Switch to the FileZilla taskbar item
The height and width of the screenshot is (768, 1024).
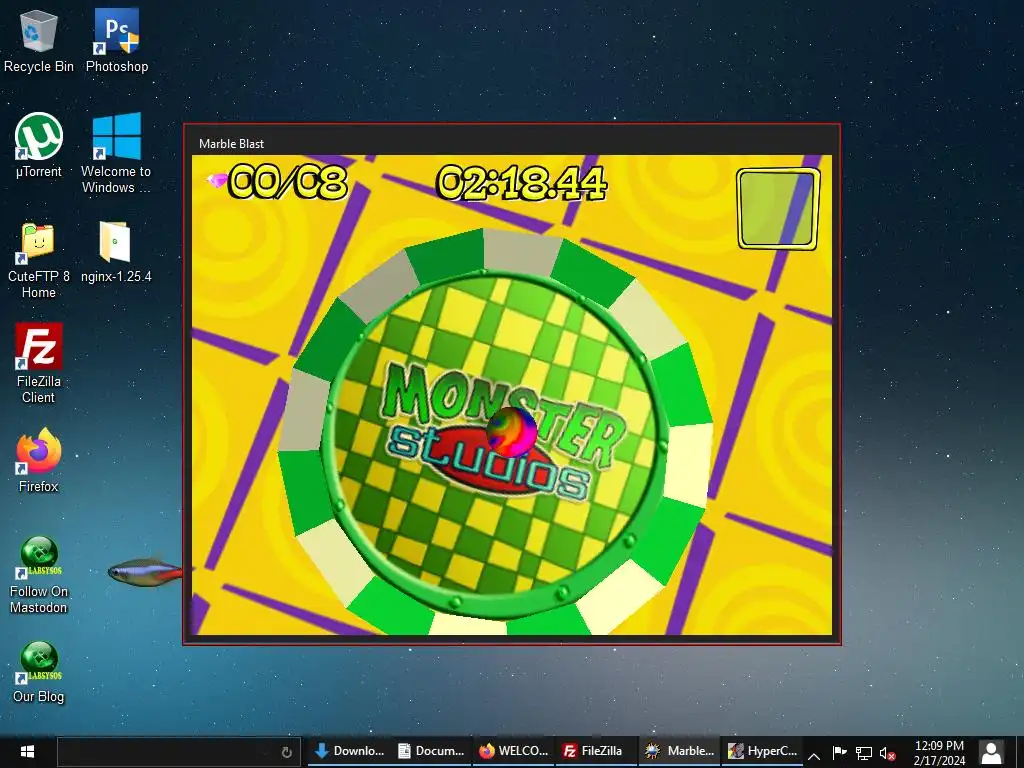click(596, 751)
